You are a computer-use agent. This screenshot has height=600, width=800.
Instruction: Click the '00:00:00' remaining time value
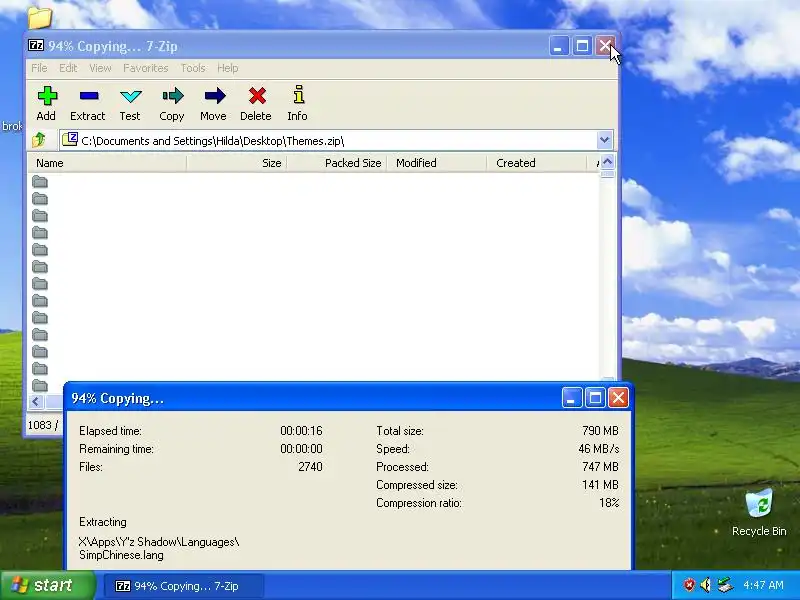pos(302,448)
